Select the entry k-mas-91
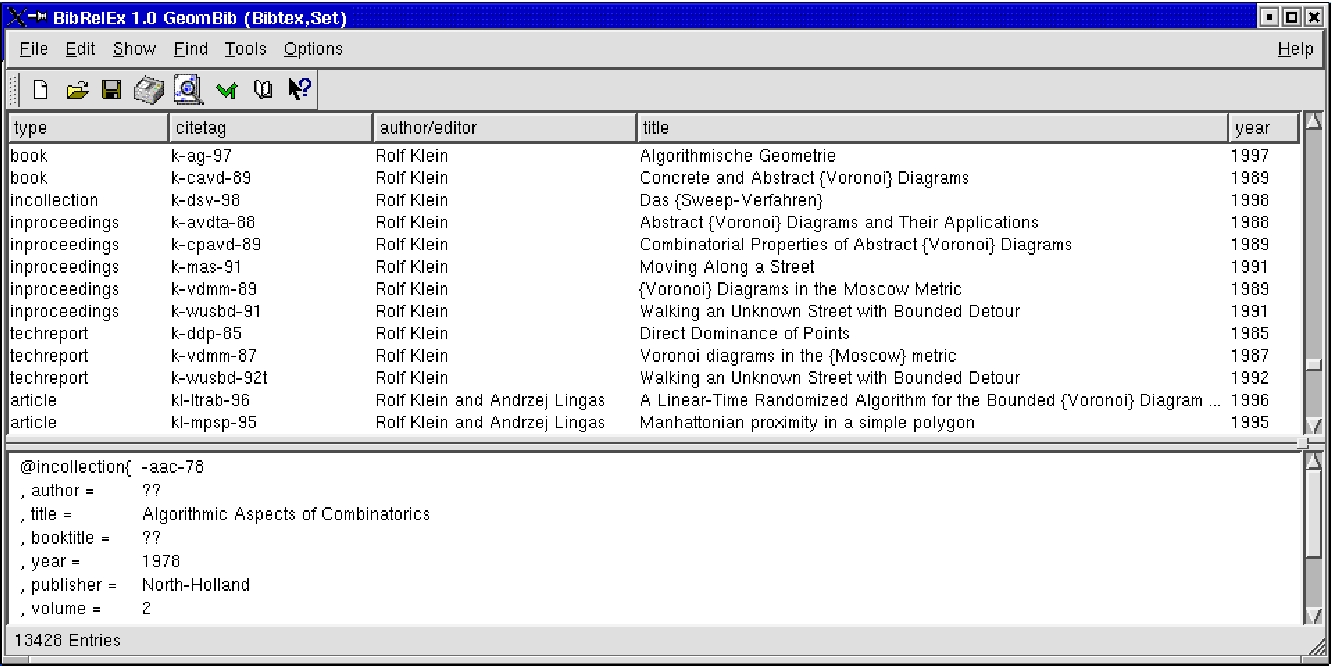The width and height of the screenshot is (1332, 666). coord(654,267)
